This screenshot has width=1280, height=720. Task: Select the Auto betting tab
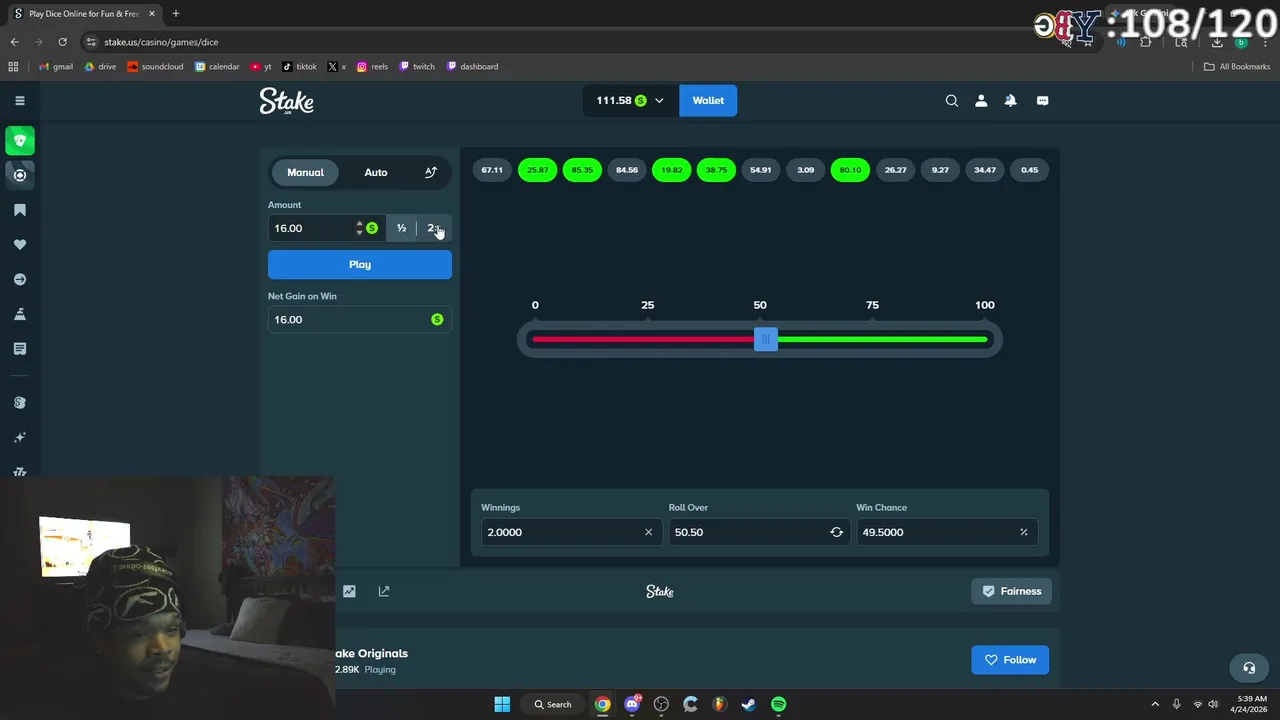tap(376, 172)
